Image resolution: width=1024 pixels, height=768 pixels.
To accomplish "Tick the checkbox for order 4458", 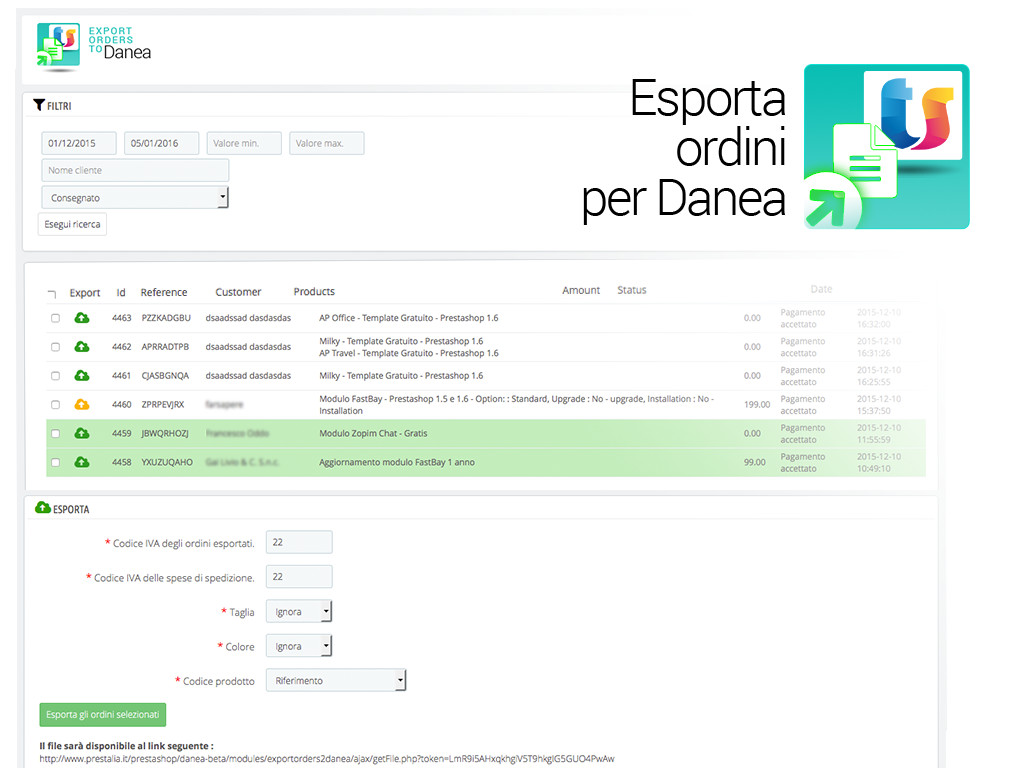I will [x=56, y=462].
